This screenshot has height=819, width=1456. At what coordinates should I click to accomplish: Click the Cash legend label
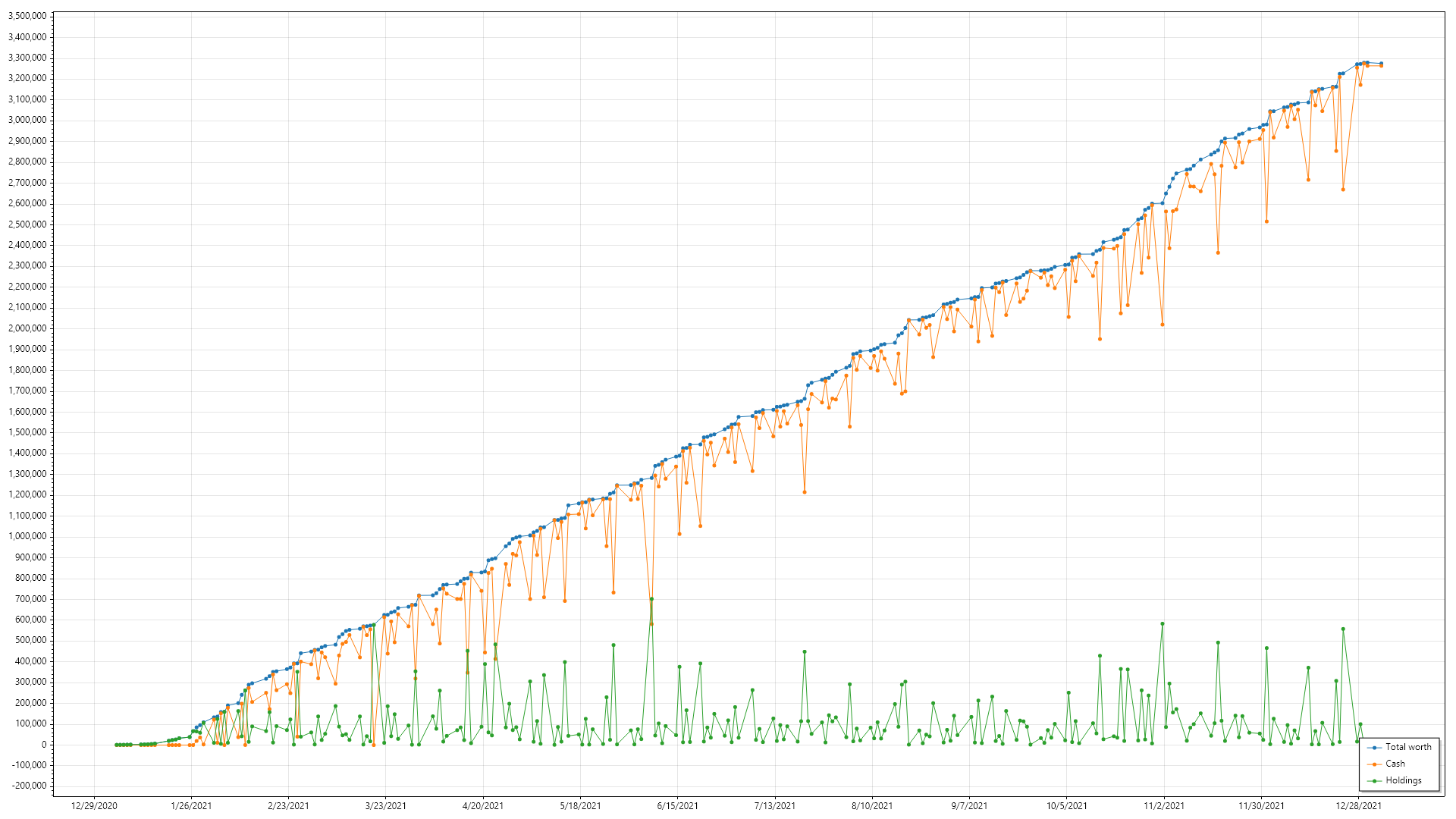click(1395, 764)
